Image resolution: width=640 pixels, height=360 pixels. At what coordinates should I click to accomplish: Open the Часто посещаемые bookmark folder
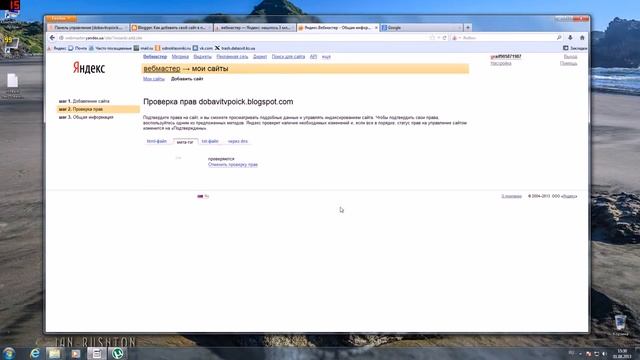[x=110, y=48]
